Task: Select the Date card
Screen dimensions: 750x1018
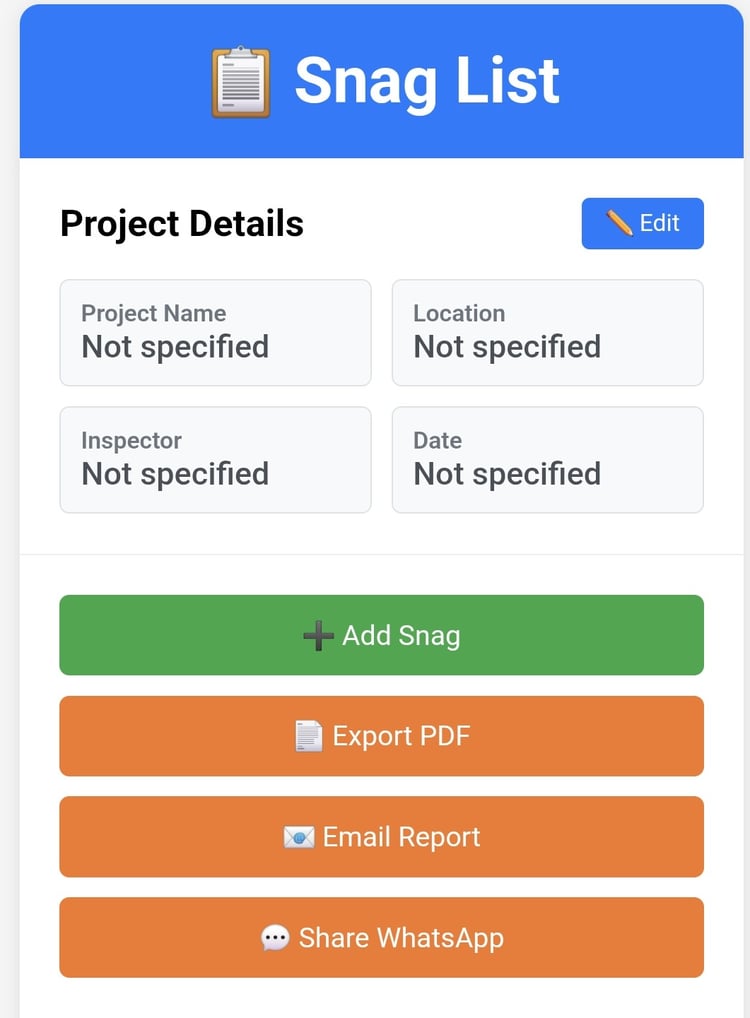Action: coord(547,459)
